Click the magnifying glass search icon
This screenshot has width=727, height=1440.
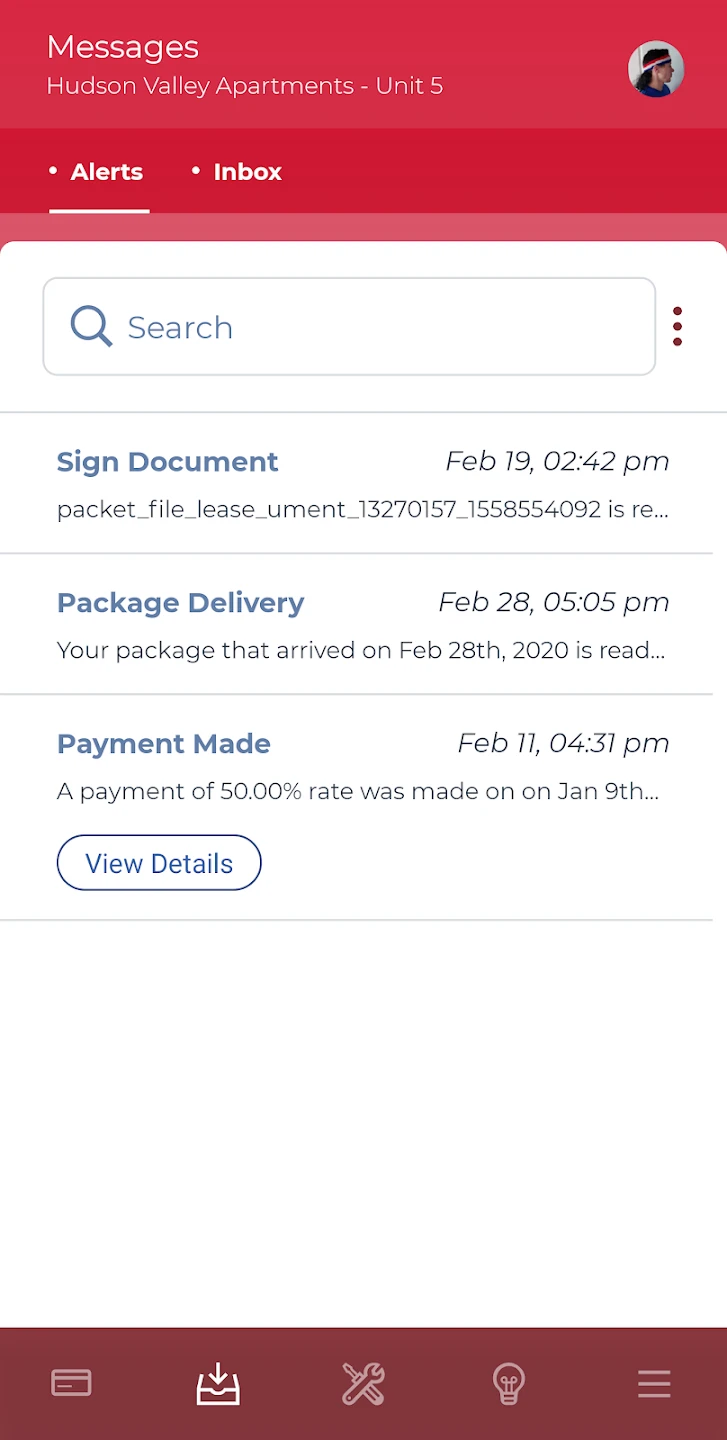(91, 326)
